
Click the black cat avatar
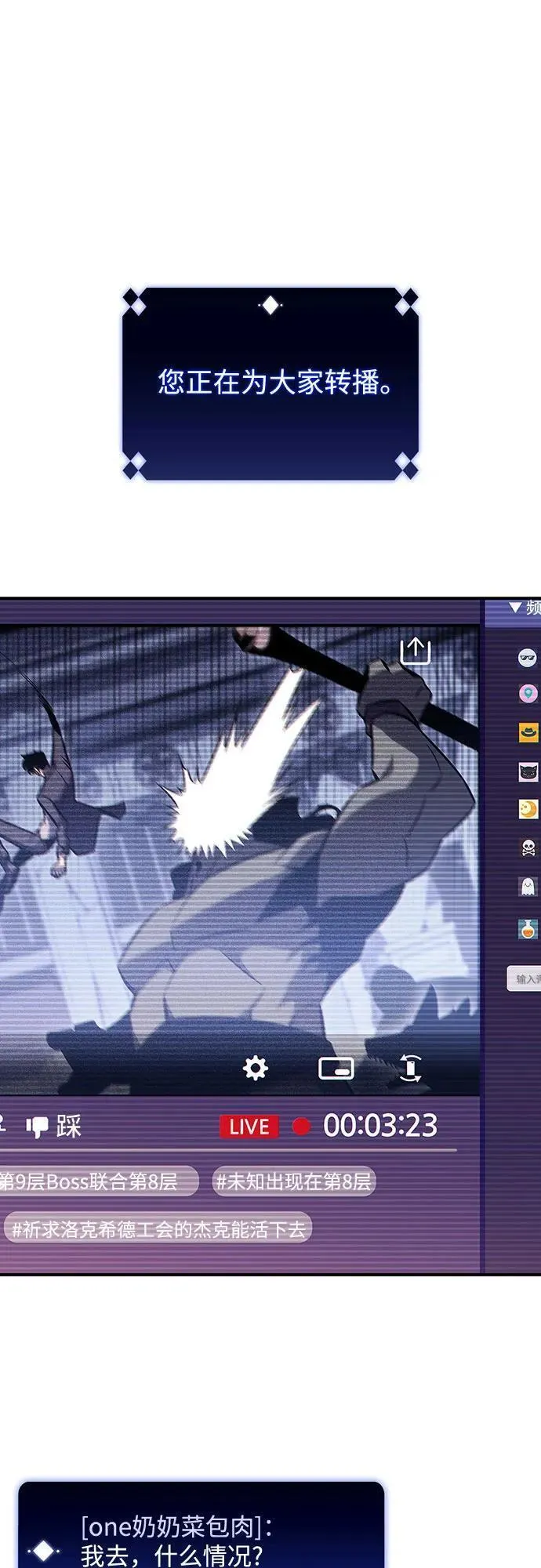point(528,771)
